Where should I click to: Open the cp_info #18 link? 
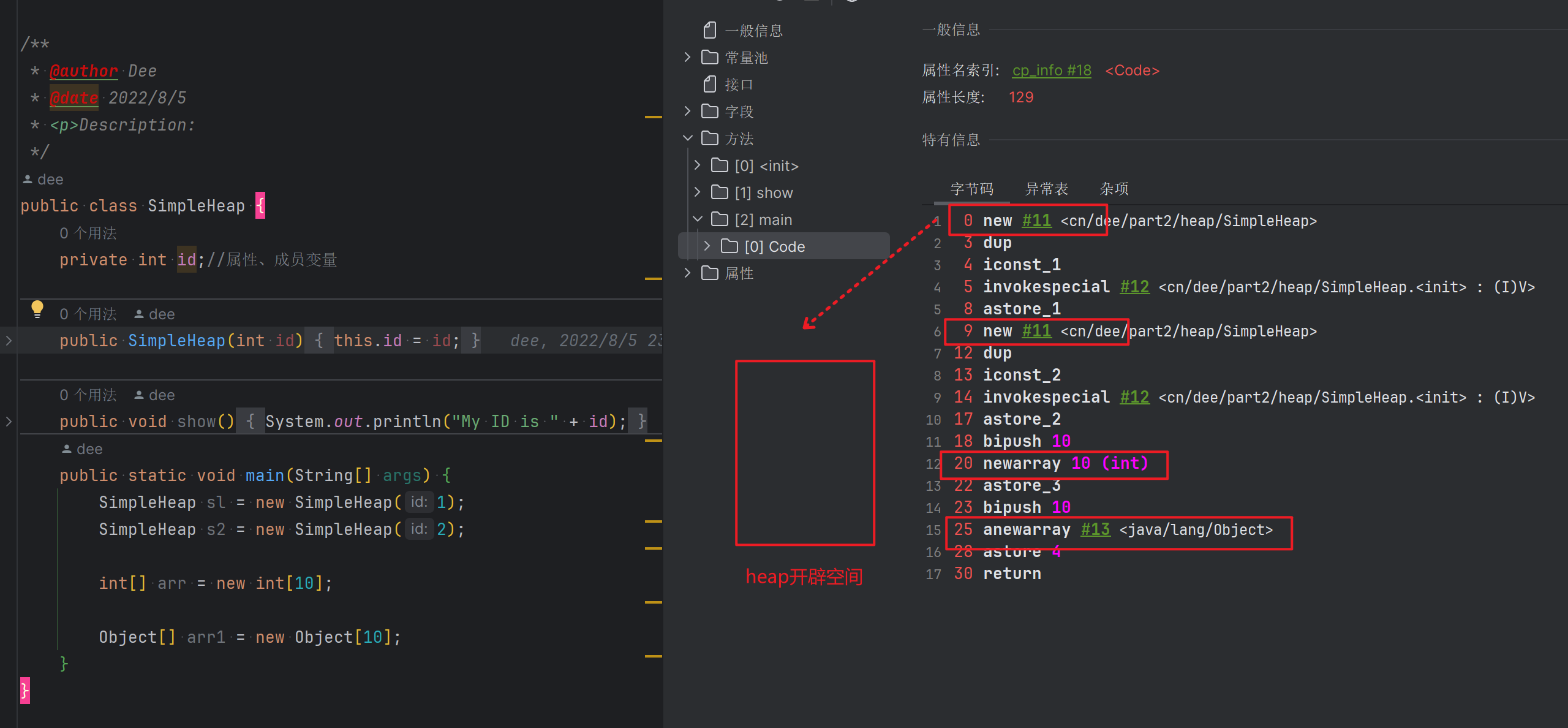(x=1051, y=70)
